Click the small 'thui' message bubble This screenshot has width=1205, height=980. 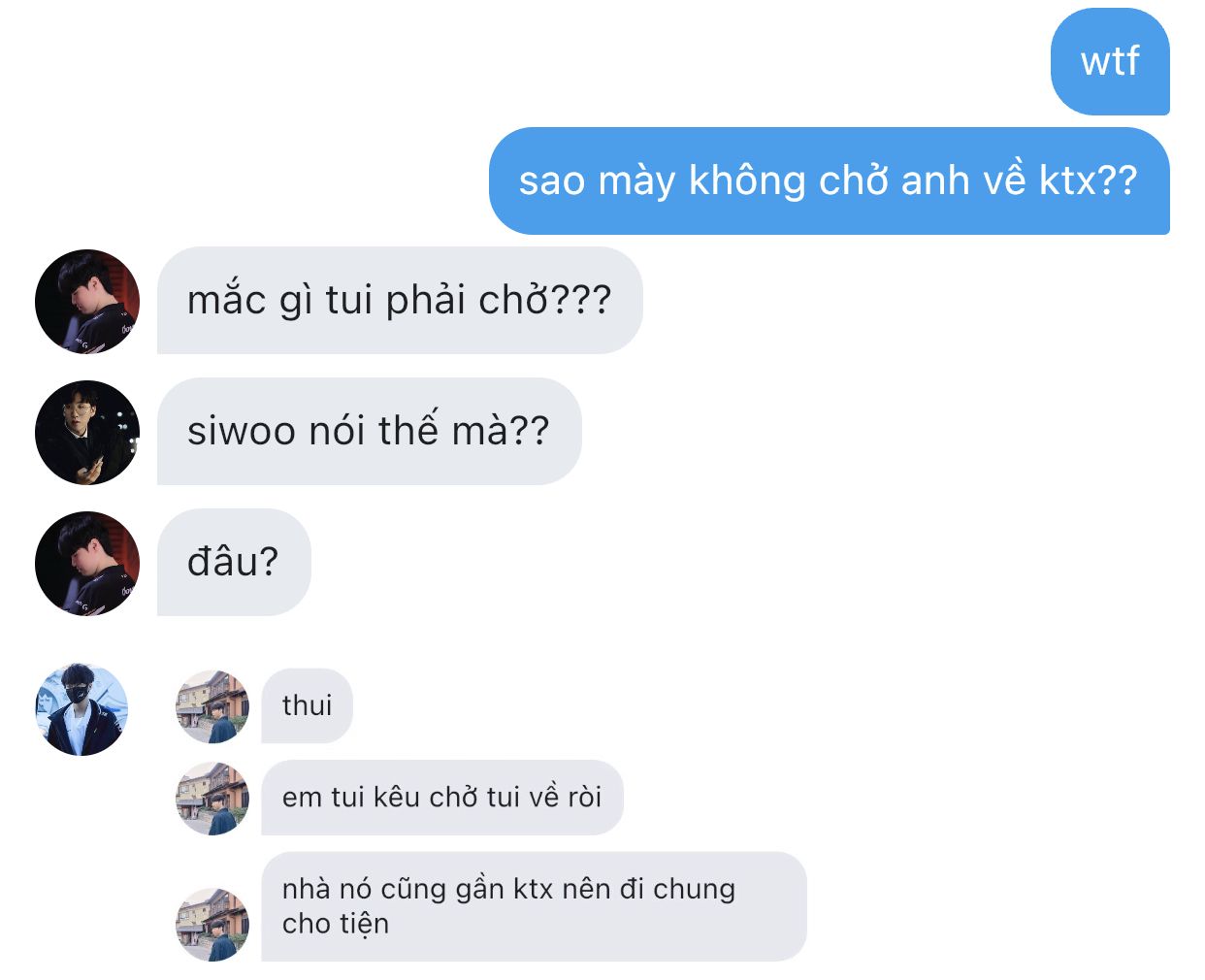[307, 705]
